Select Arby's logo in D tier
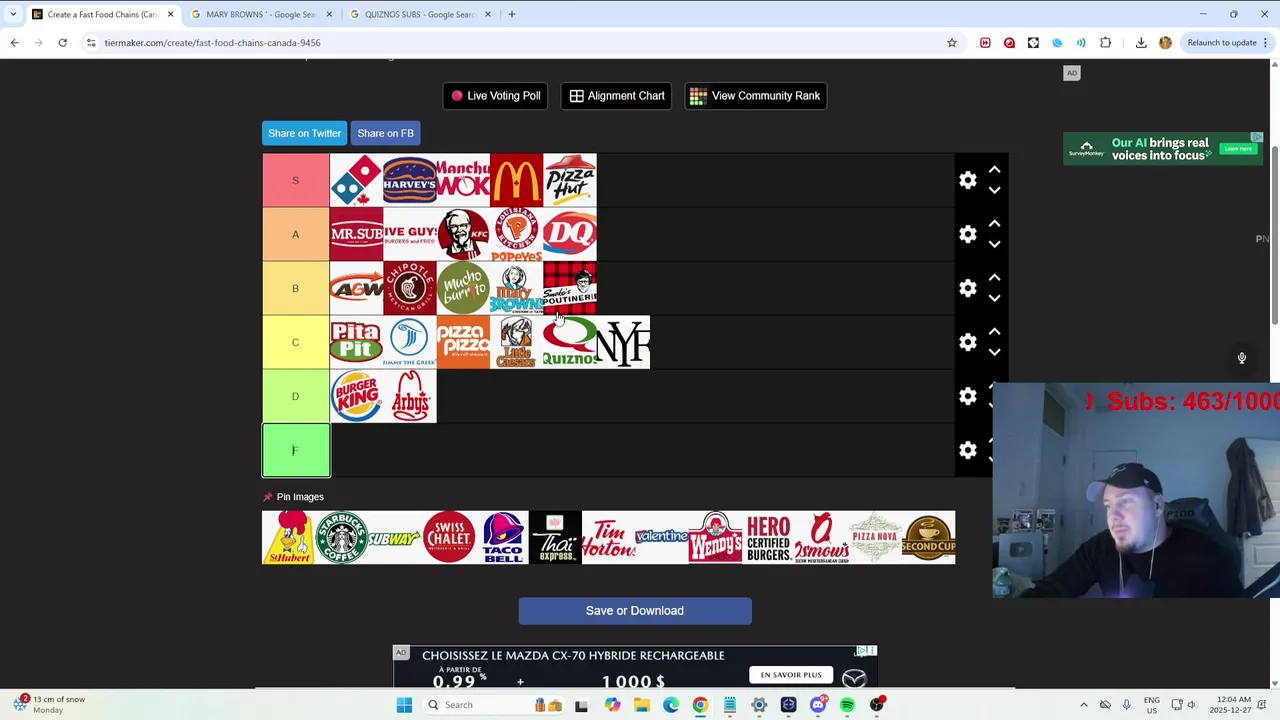The image size is (1280, 720). (410, 396)
